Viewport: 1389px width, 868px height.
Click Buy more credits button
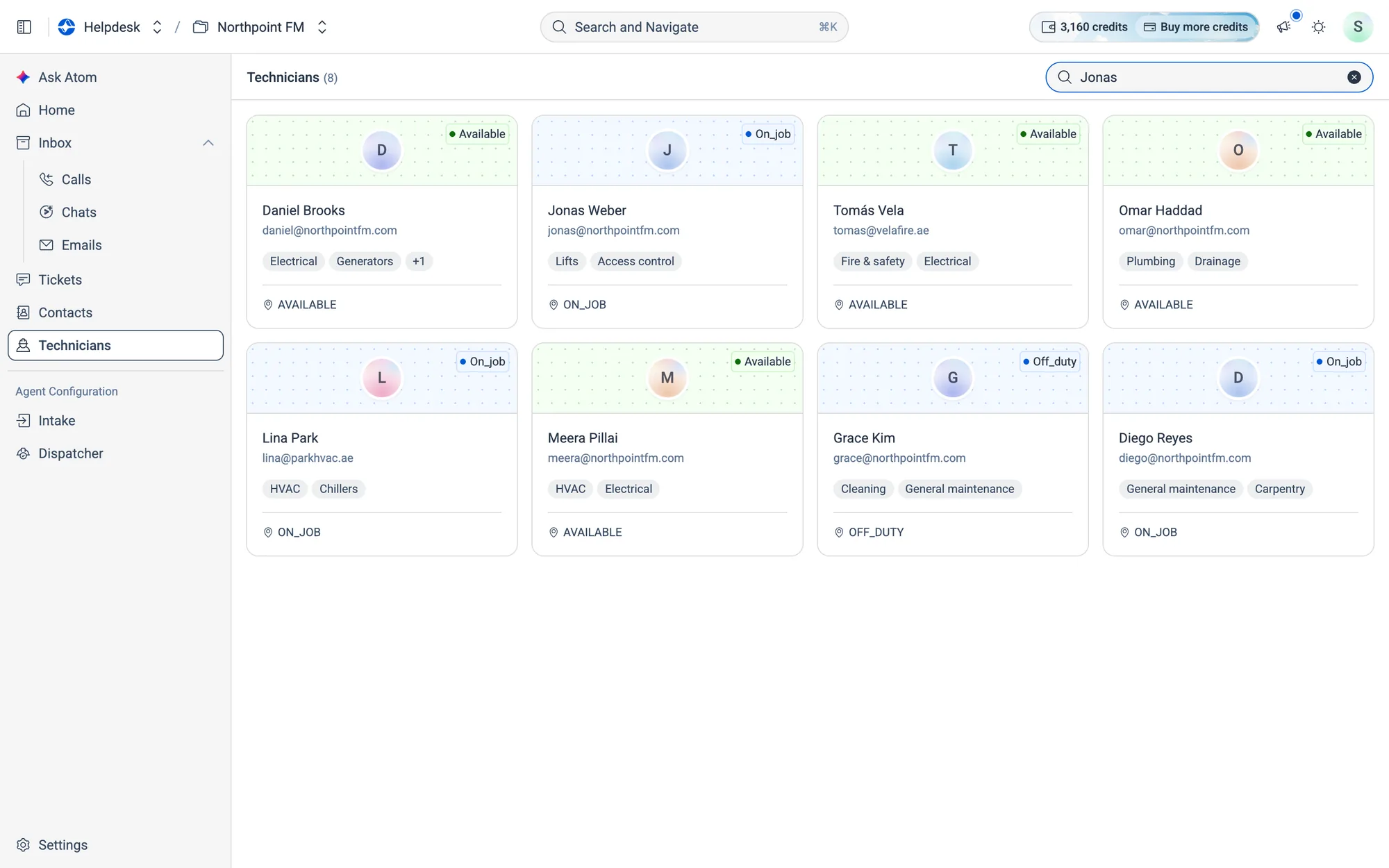[1196, 27]
